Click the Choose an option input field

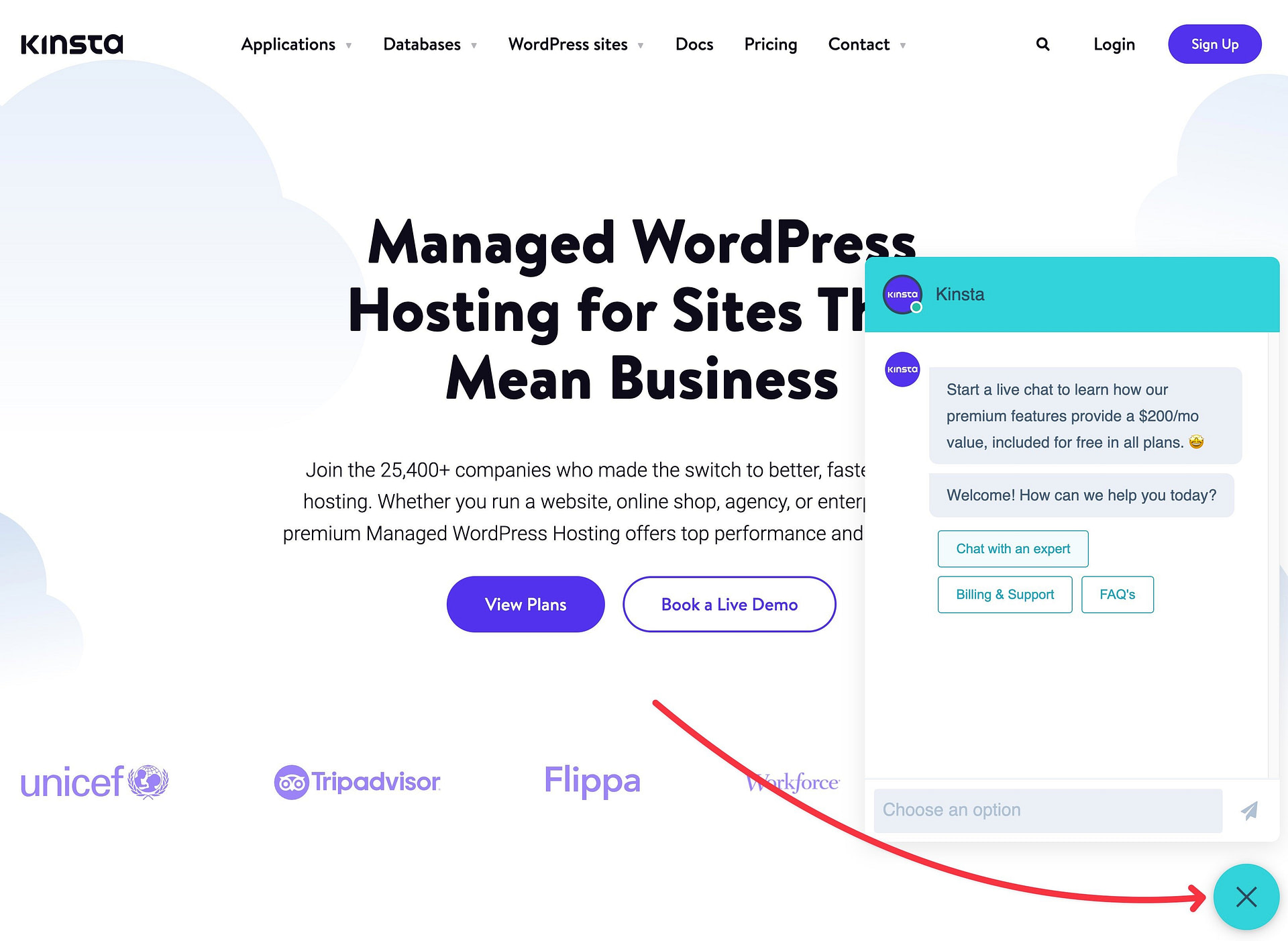pyautogui.click(x=1048, y=810)
